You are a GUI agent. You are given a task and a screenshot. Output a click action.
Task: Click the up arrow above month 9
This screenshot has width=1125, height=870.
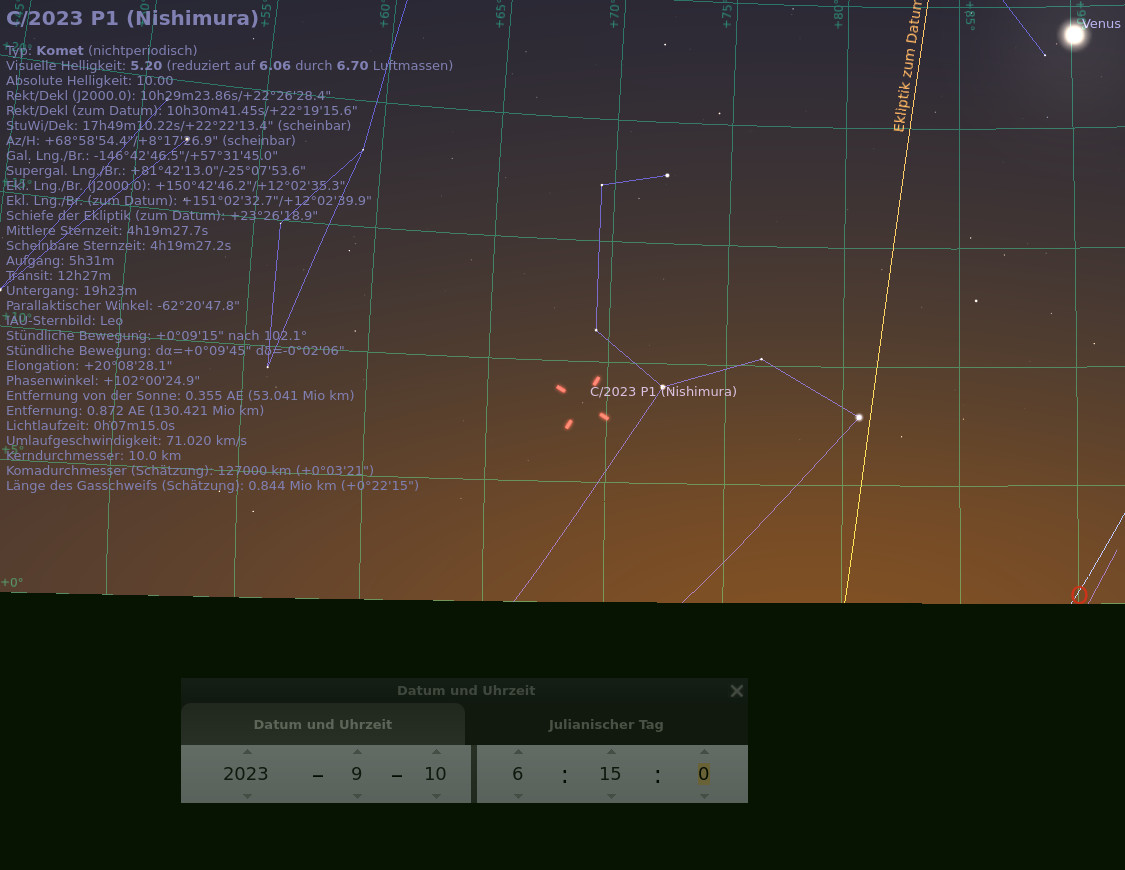pyautogui.click(x=357, y=752)
